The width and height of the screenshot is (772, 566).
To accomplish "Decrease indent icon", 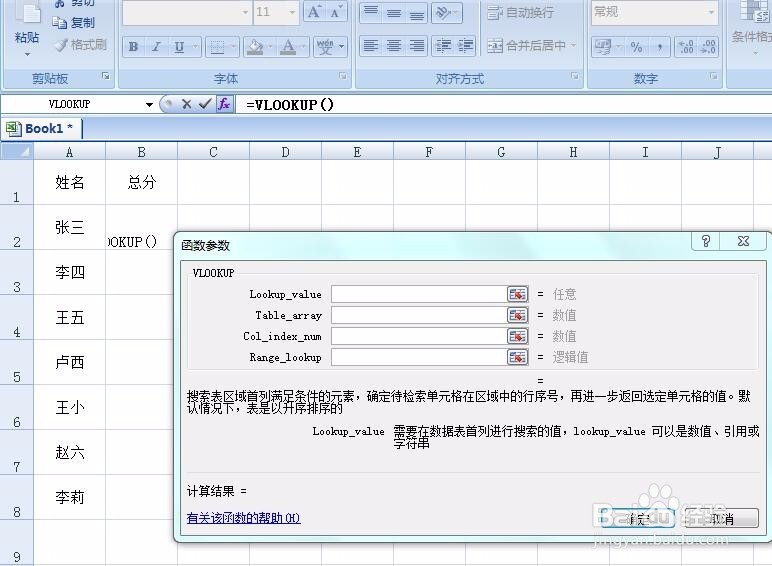I will click(x=443, y=46).
